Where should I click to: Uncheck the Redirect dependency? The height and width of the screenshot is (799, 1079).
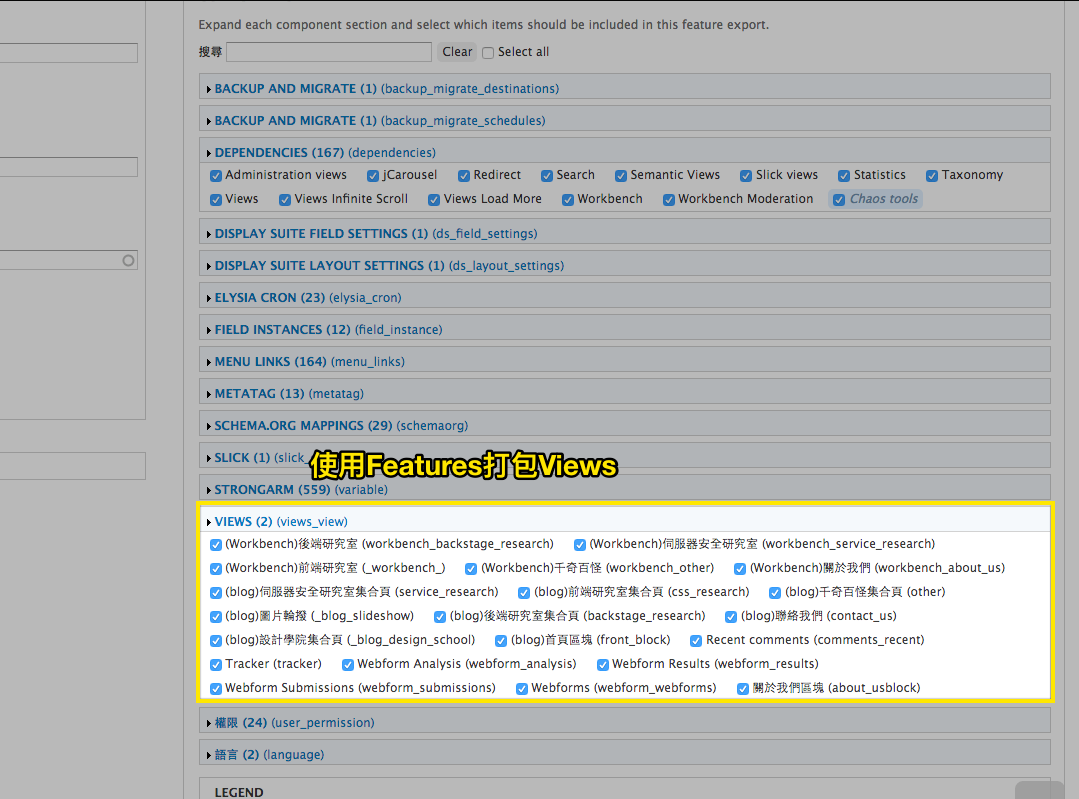point(464,176)
